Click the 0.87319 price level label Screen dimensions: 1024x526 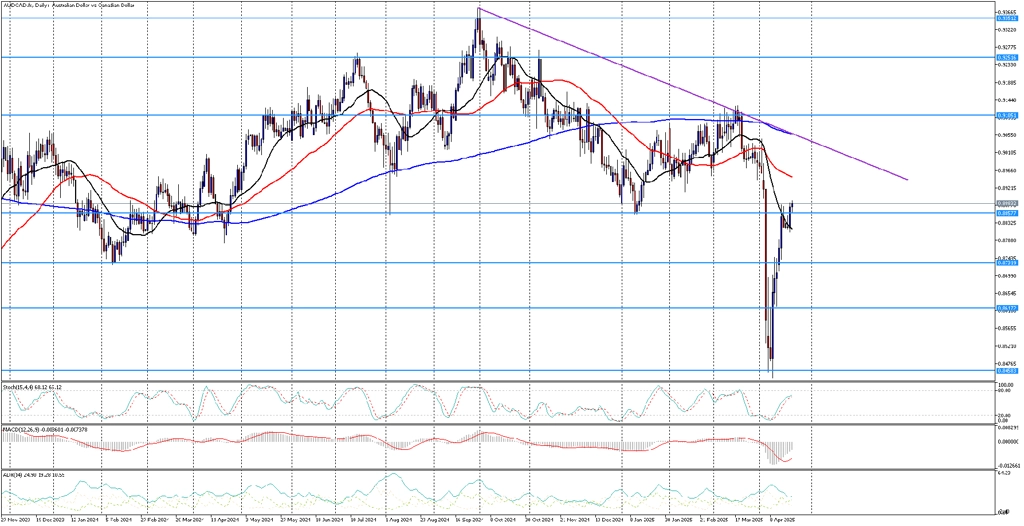[x=1008, y=263]
